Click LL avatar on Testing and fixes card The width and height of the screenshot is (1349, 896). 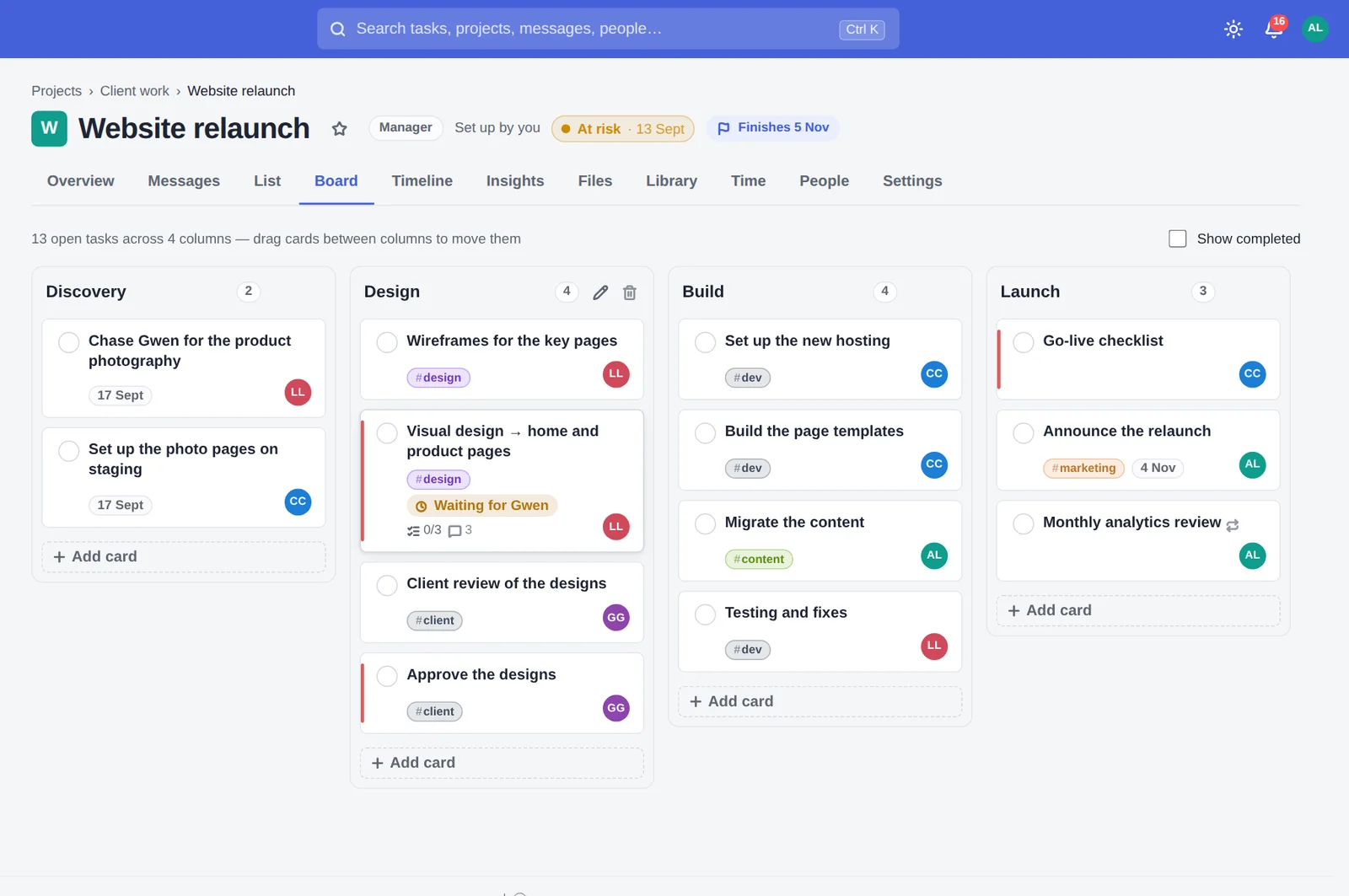[934, 647]
